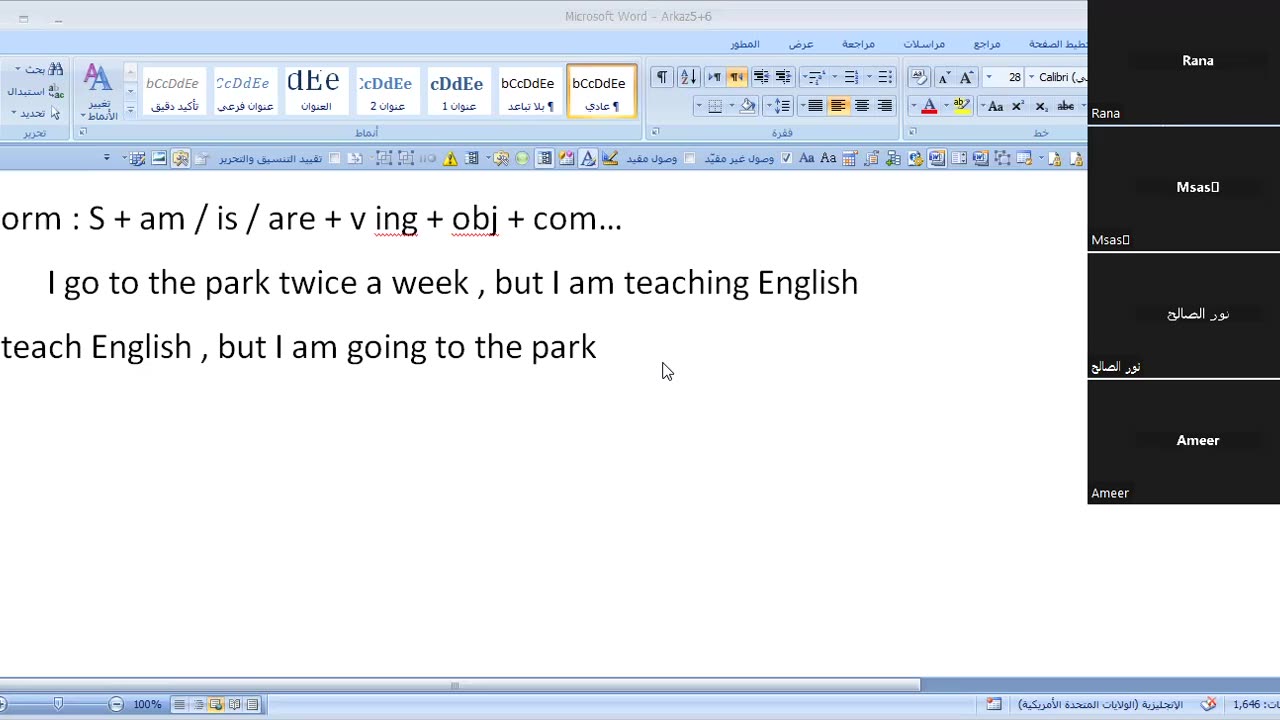Open the 'عرض' View tab
This screenshot has width=1280, height=720.
tap(801, 44)
